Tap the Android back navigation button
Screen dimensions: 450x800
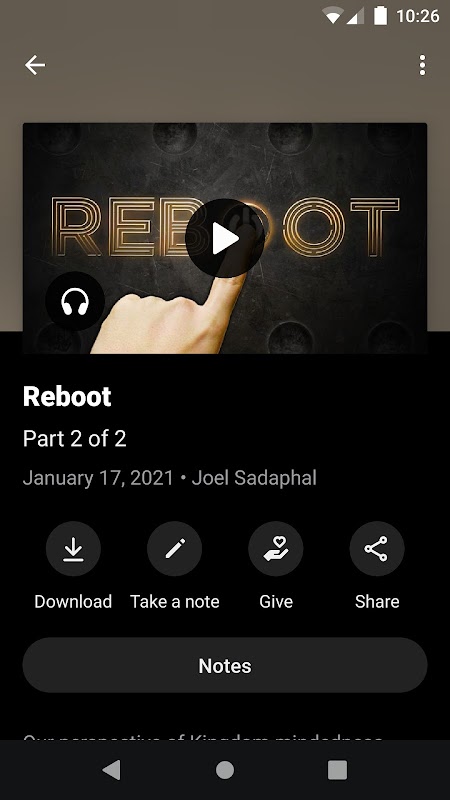pos(112,770)
